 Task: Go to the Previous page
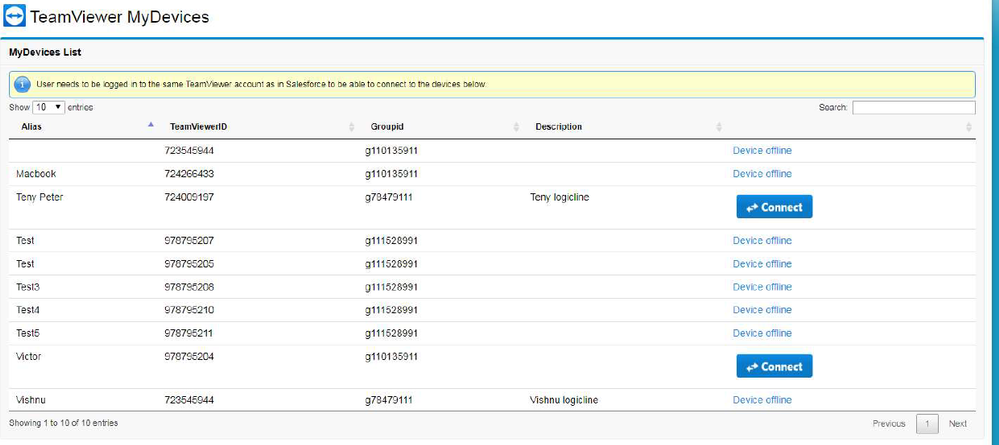click(889, 423)
